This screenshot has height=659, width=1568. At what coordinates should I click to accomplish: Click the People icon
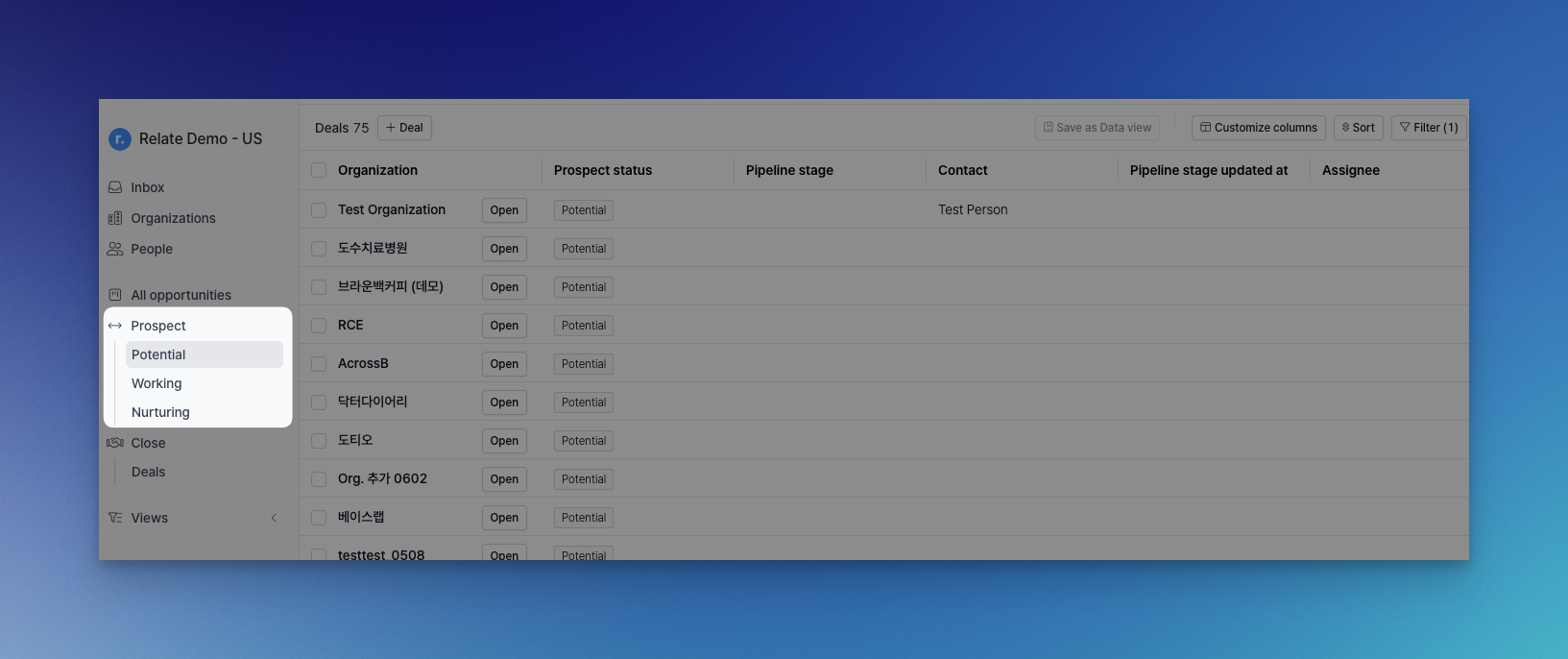pos(115,249)
